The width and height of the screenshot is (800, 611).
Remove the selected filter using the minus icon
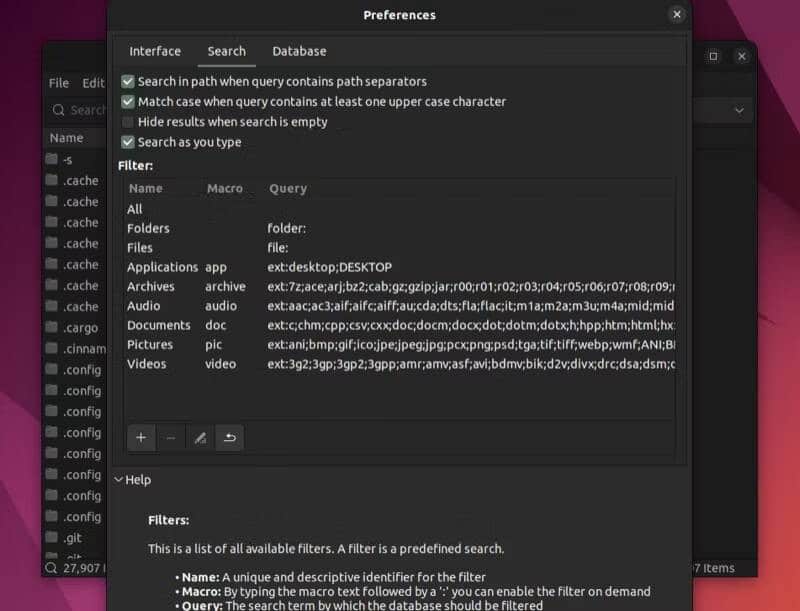click(170, 437)
